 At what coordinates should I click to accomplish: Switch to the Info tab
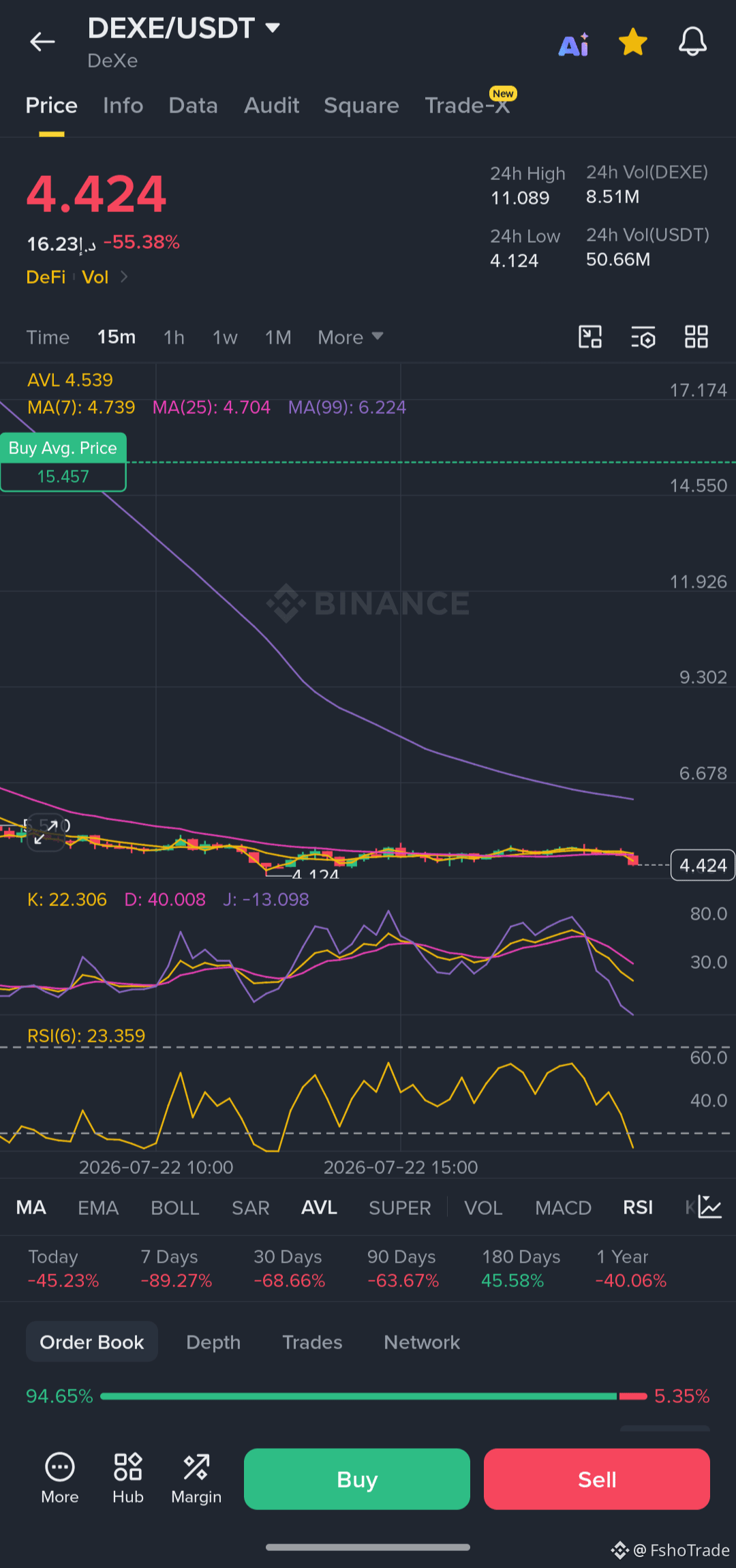click(x=123, y=106)
